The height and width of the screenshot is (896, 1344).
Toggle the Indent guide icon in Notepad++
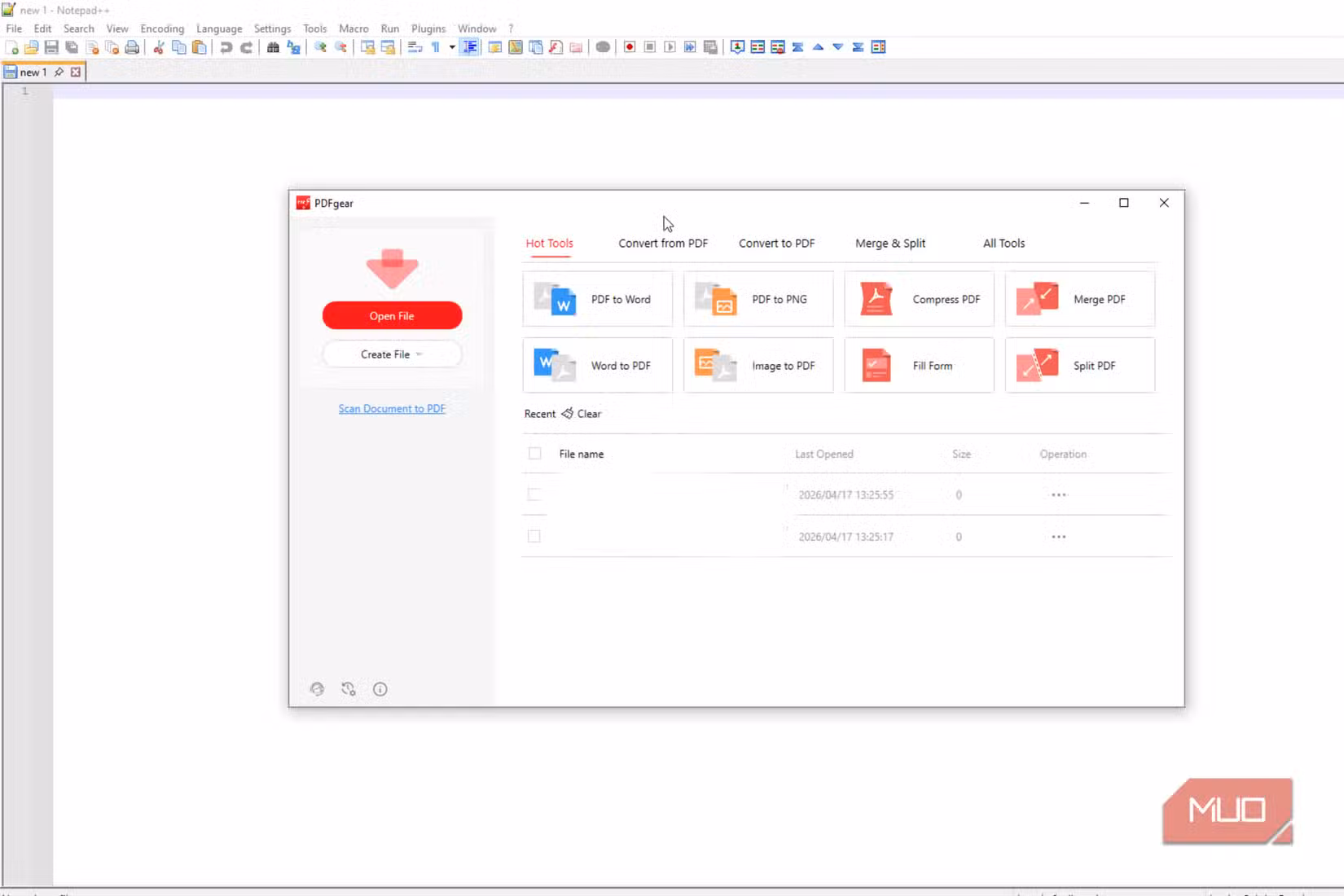470,47
